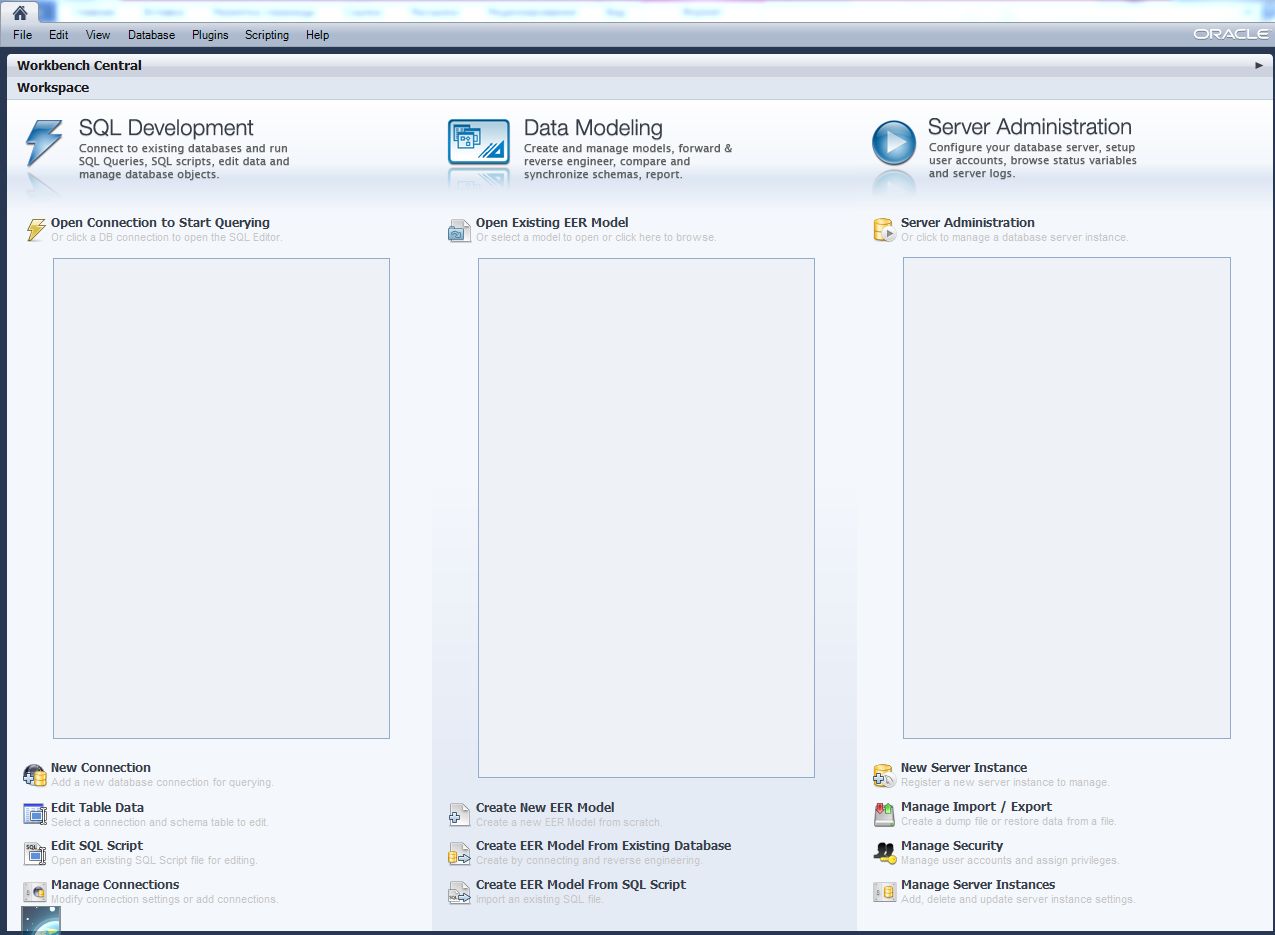The image size is (1275, 935).
Task: Open the Scripting menu
Action: point(267,35)
